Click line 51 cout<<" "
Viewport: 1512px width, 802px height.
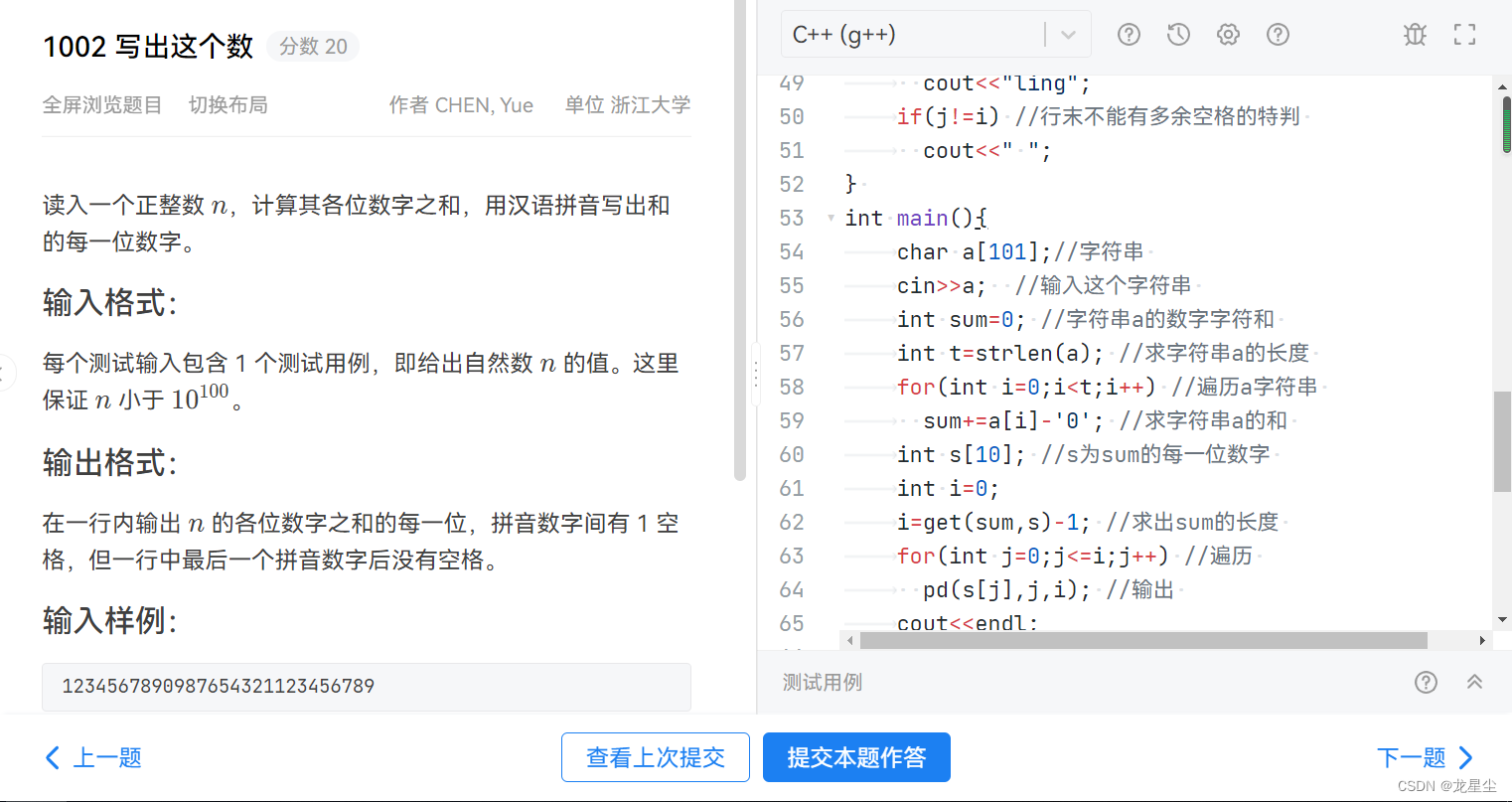click(x=987, y=151)
